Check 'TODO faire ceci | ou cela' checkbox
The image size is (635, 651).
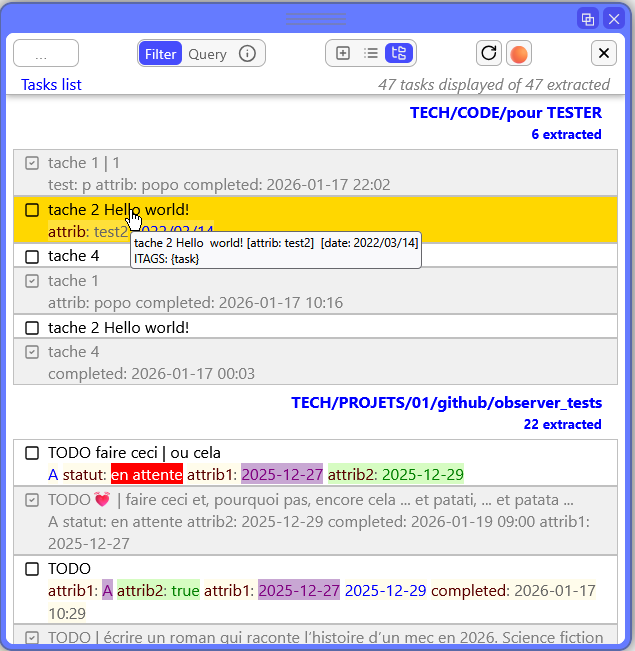32,453
